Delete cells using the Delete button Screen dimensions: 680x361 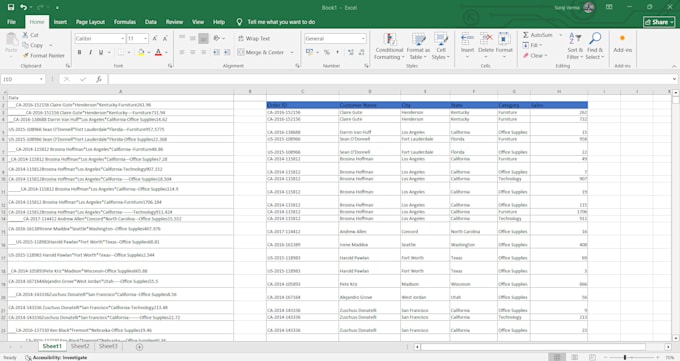tap(486, 46)
